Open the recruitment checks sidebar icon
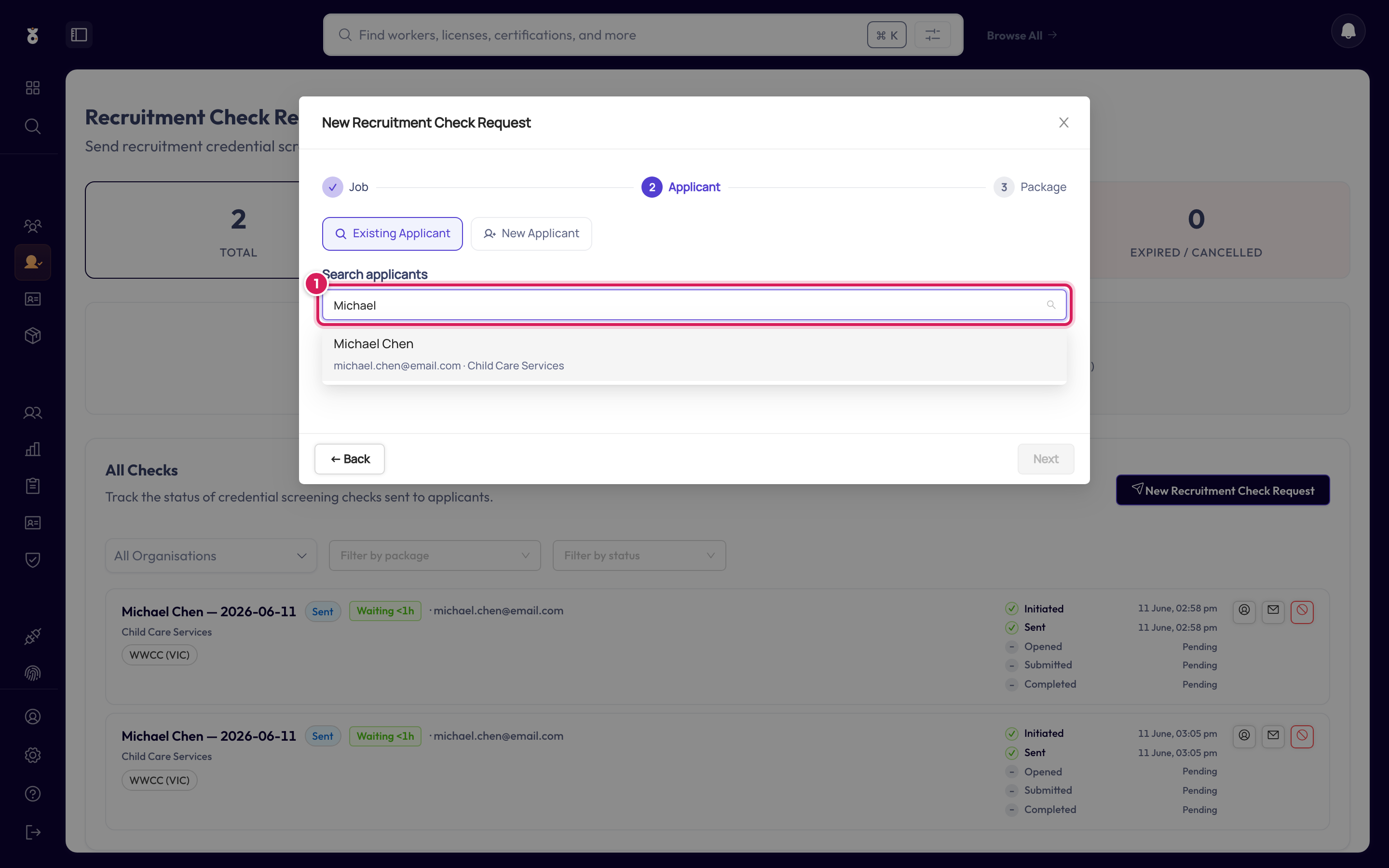 (x=33, y=262)
